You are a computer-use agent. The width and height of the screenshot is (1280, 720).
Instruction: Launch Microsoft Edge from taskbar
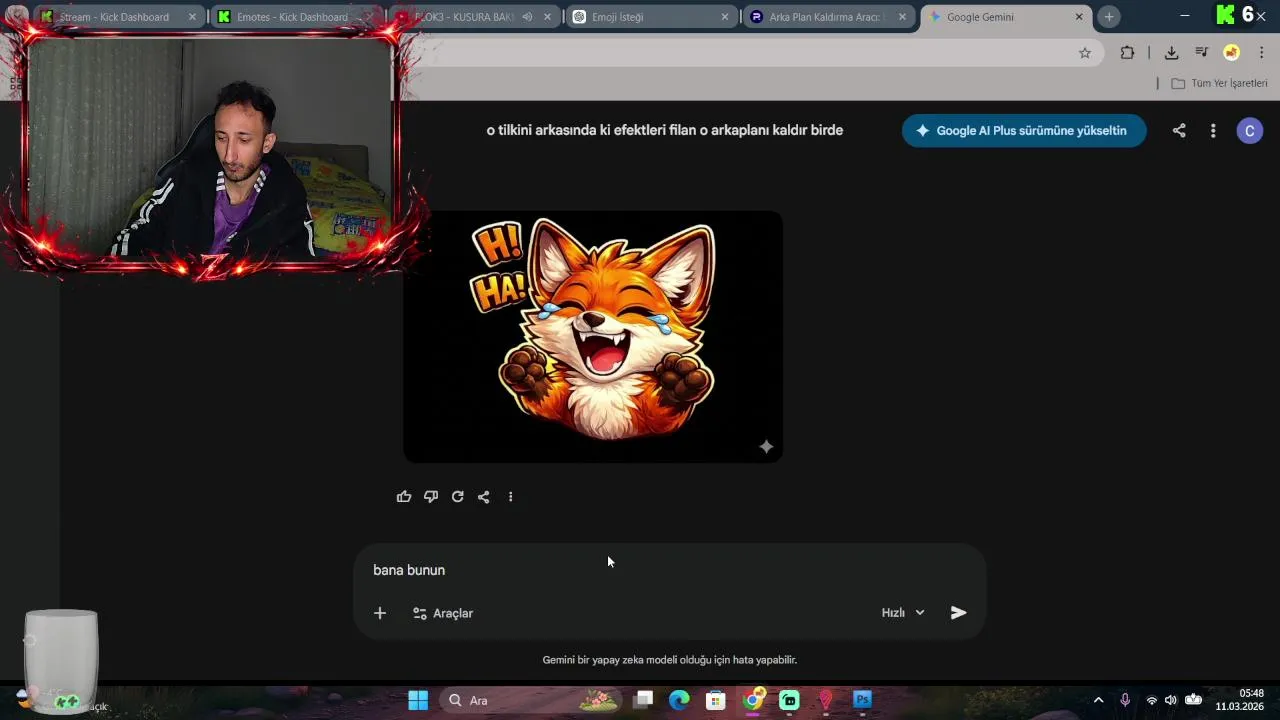point(679,700)
